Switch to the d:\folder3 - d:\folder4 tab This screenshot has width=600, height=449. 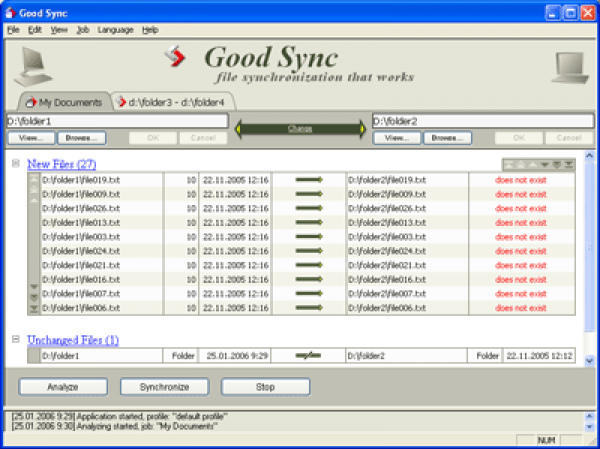[x=172, y=102]
